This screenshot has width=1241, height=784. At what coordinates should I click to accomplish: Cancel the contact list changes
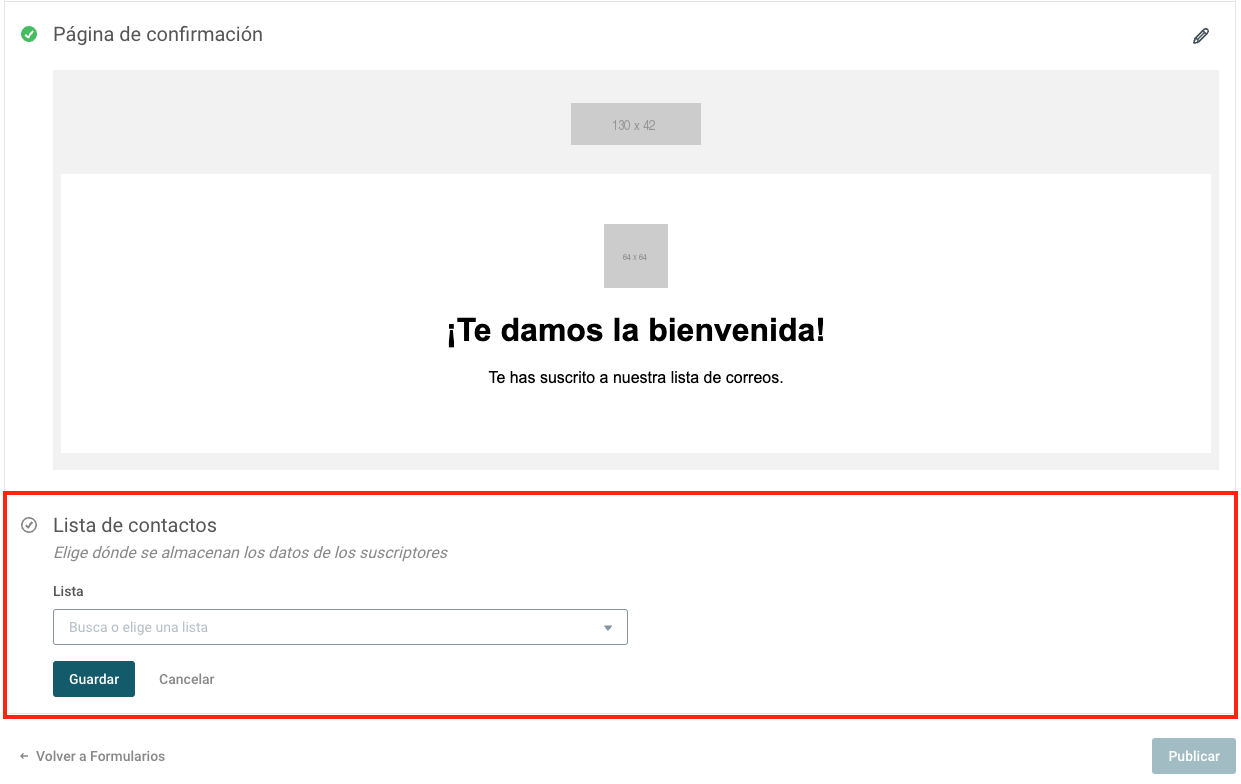(187, 679)
